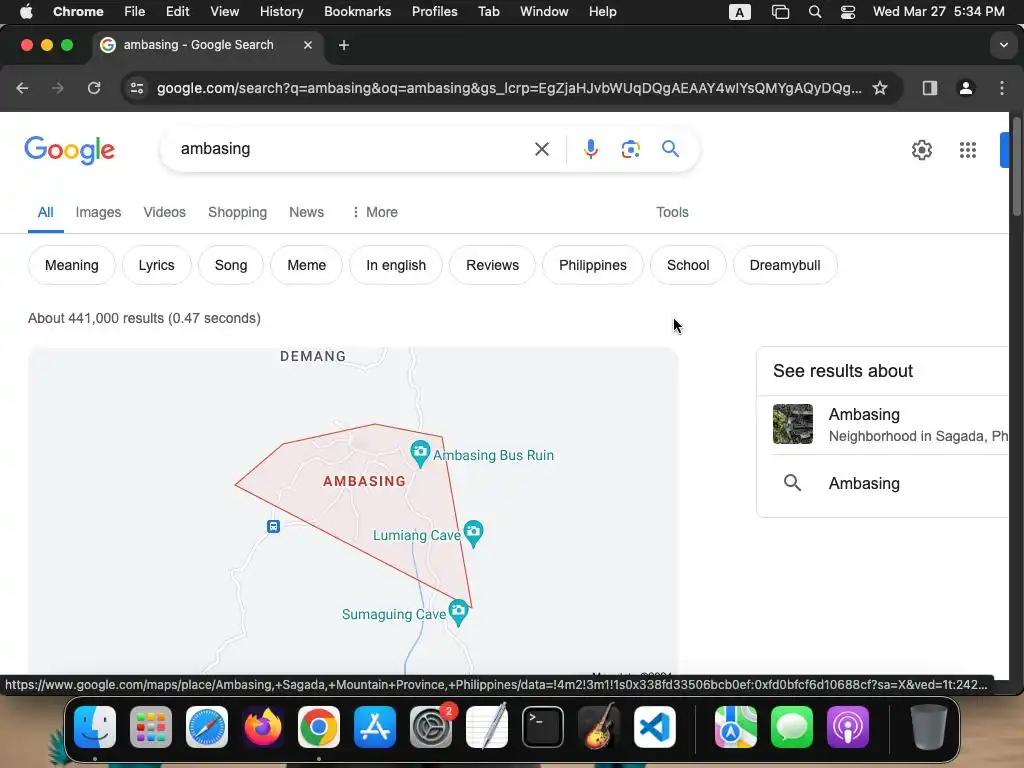This screenshot has width=1024, height=768.
Task: Open the History menu
Action: tap(281, 12)
